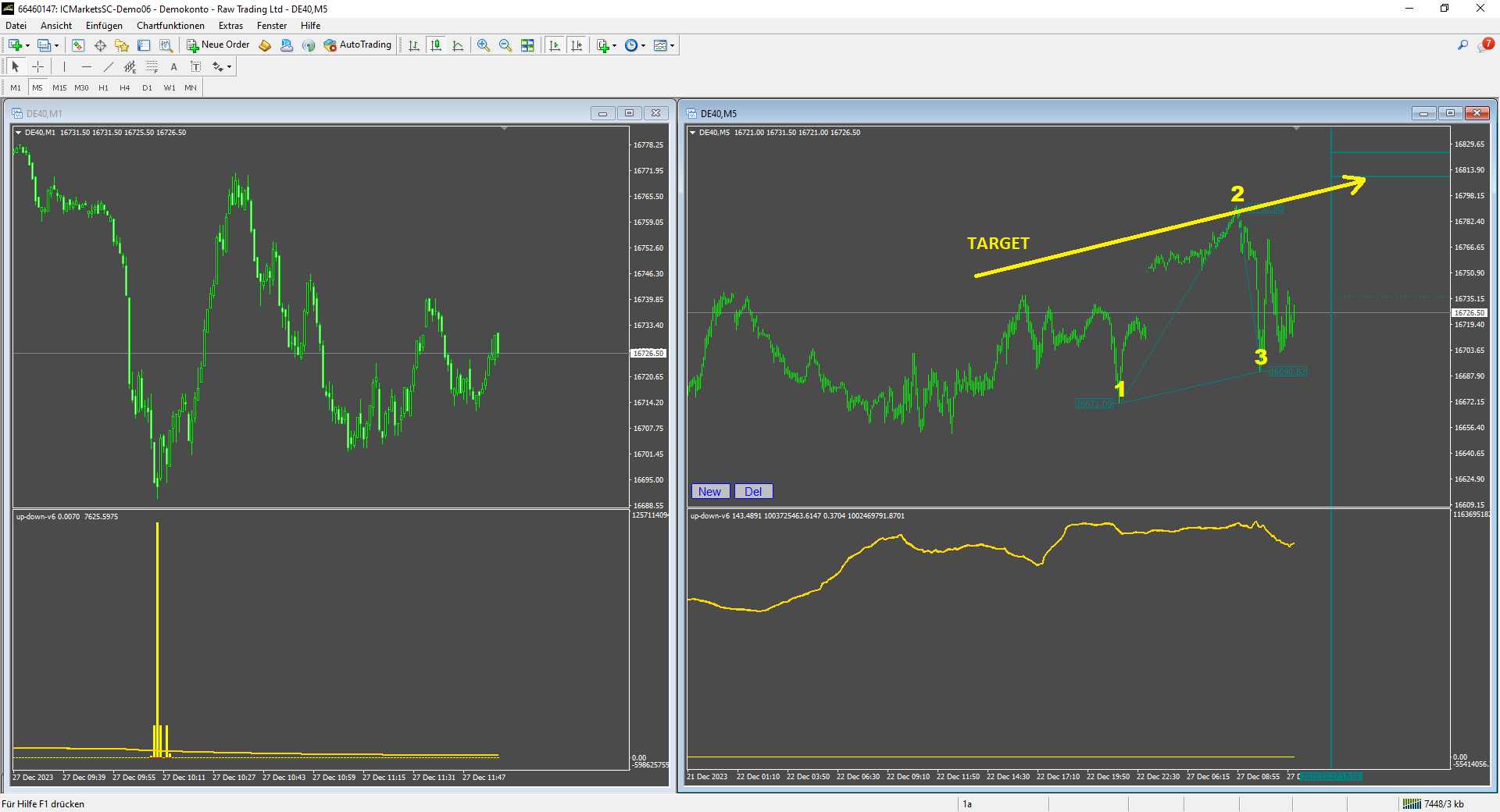Image resolution: width=1500 pixels, height=812 pixels.
Task: Switch to candlestick chart display
Action: point(436,45)
